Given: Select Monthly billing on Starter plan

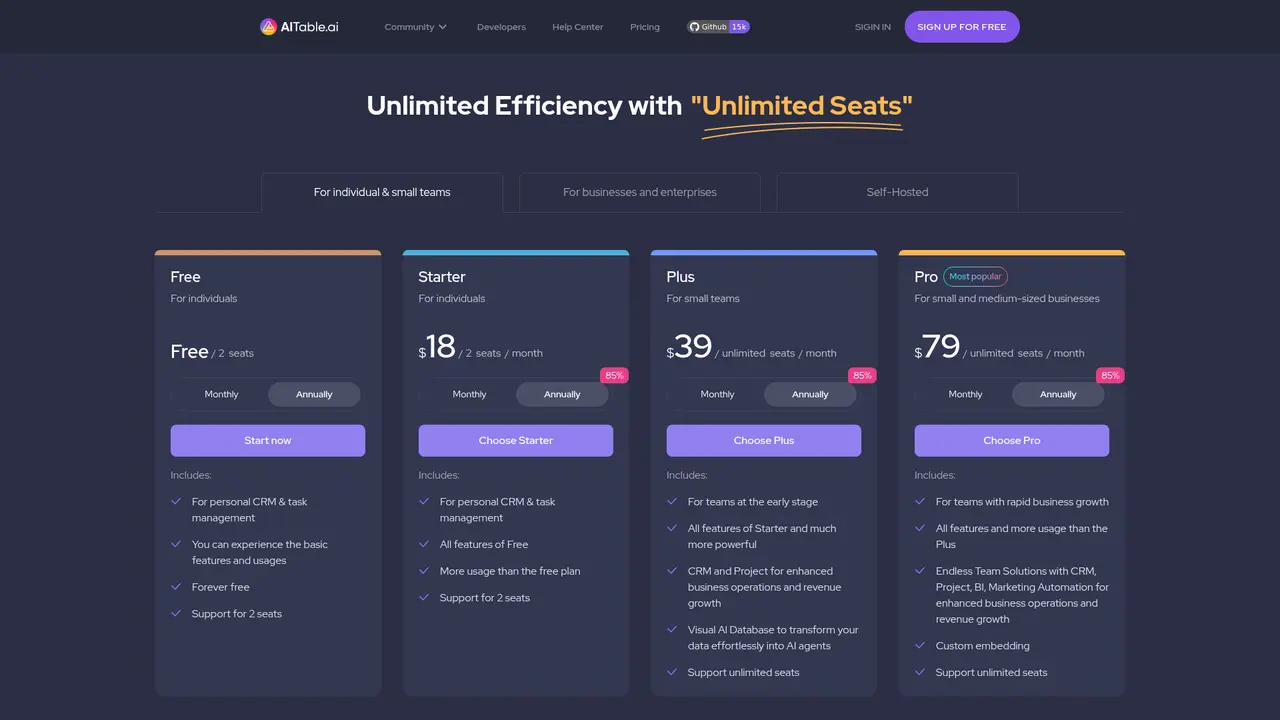Looking at the screenshot, I should [470, 394].
